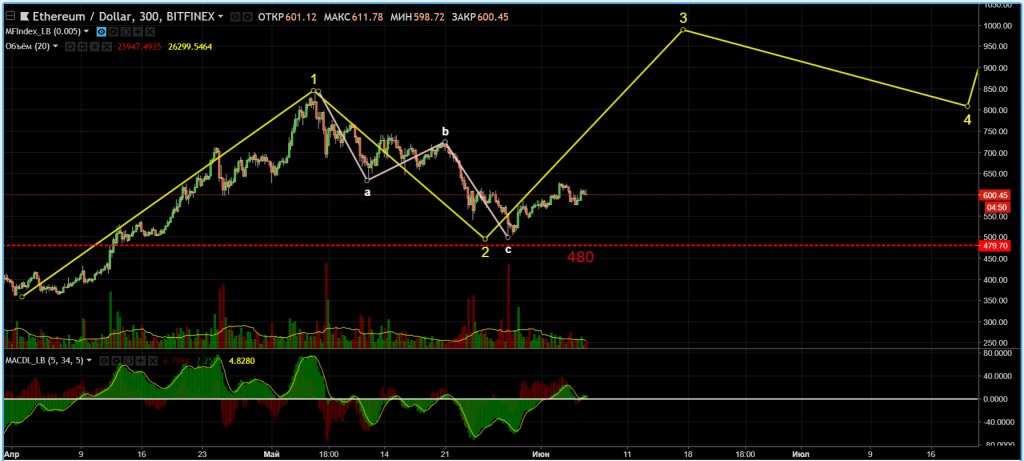
Task: Toggle visibility eye of Ethereum price series
Action: coord(235,17)
